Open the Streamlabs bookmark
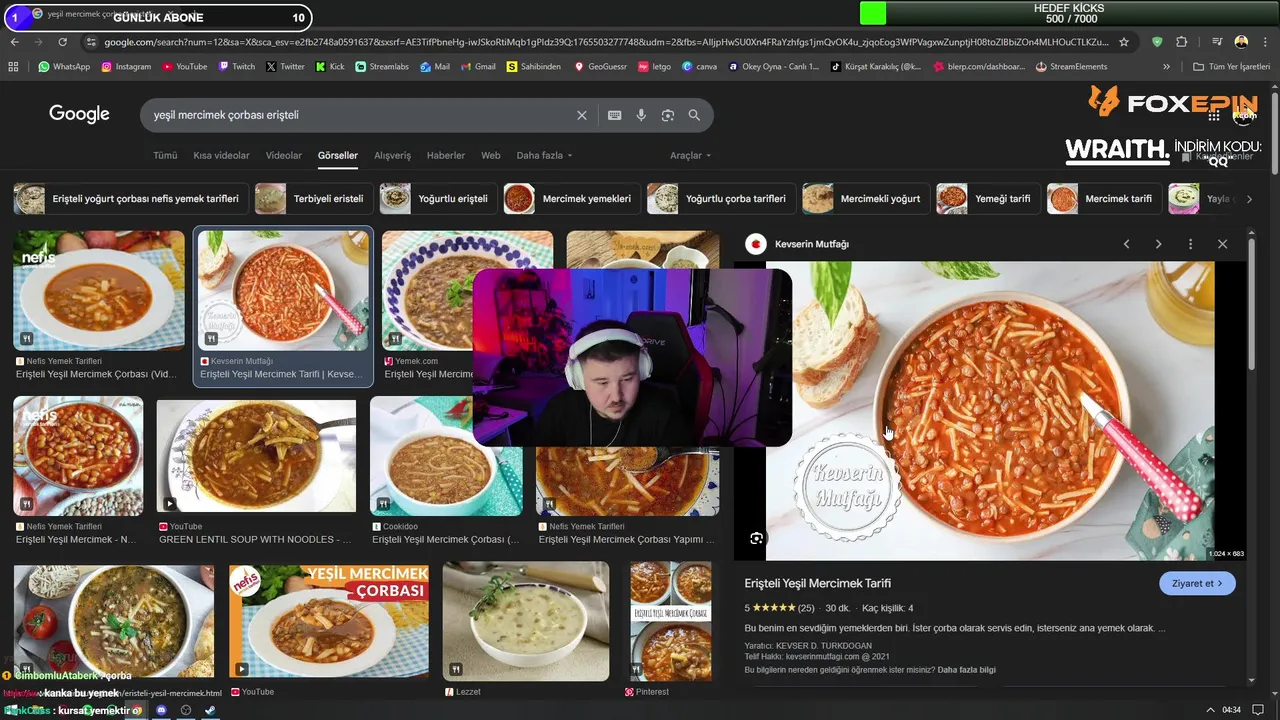 (383, 67)
